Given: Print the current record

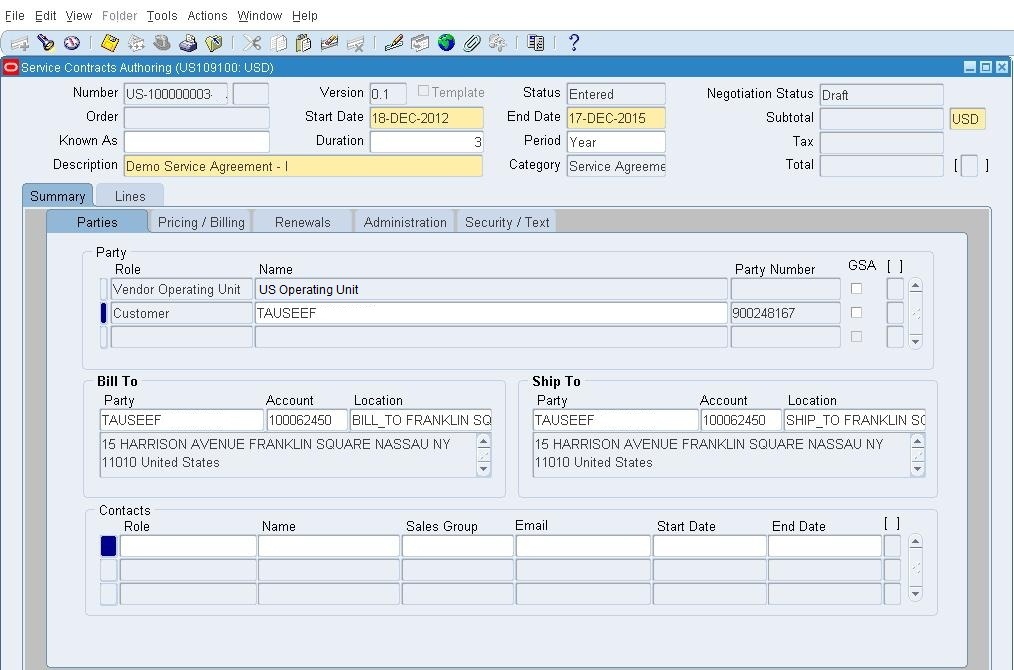Looking at the screenshot, I should [x=188, y=42].
